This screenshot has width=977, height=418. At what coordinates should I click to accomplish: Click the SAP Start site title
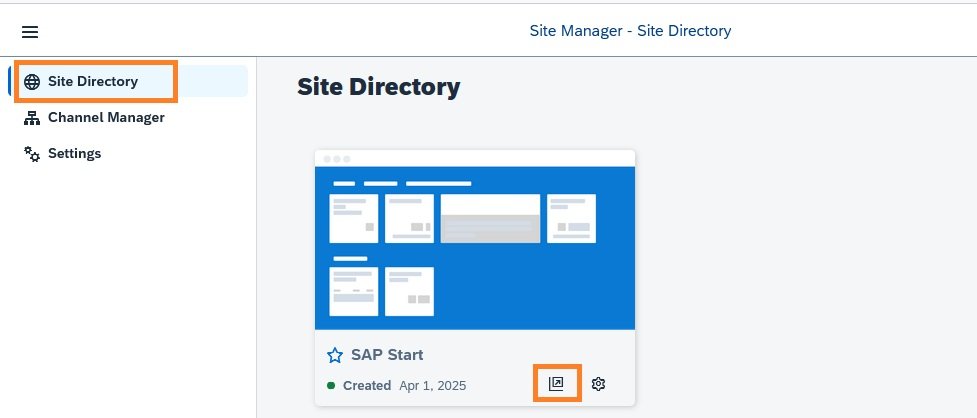[387, 355]
